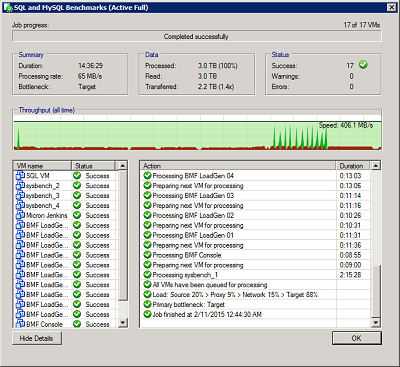Click success checkmark in SQL VM row
The height and width of the screenshot is (367, 400).
pyautogui.click(x=77, y=175)
